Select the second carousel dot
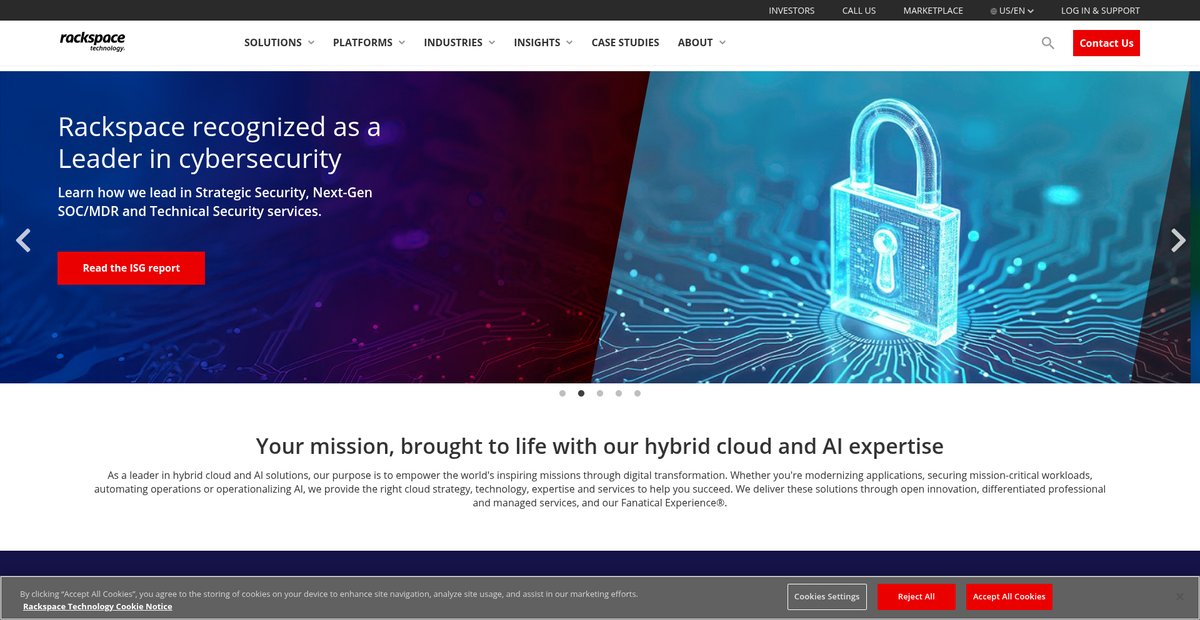 click(x=581, y=393)
